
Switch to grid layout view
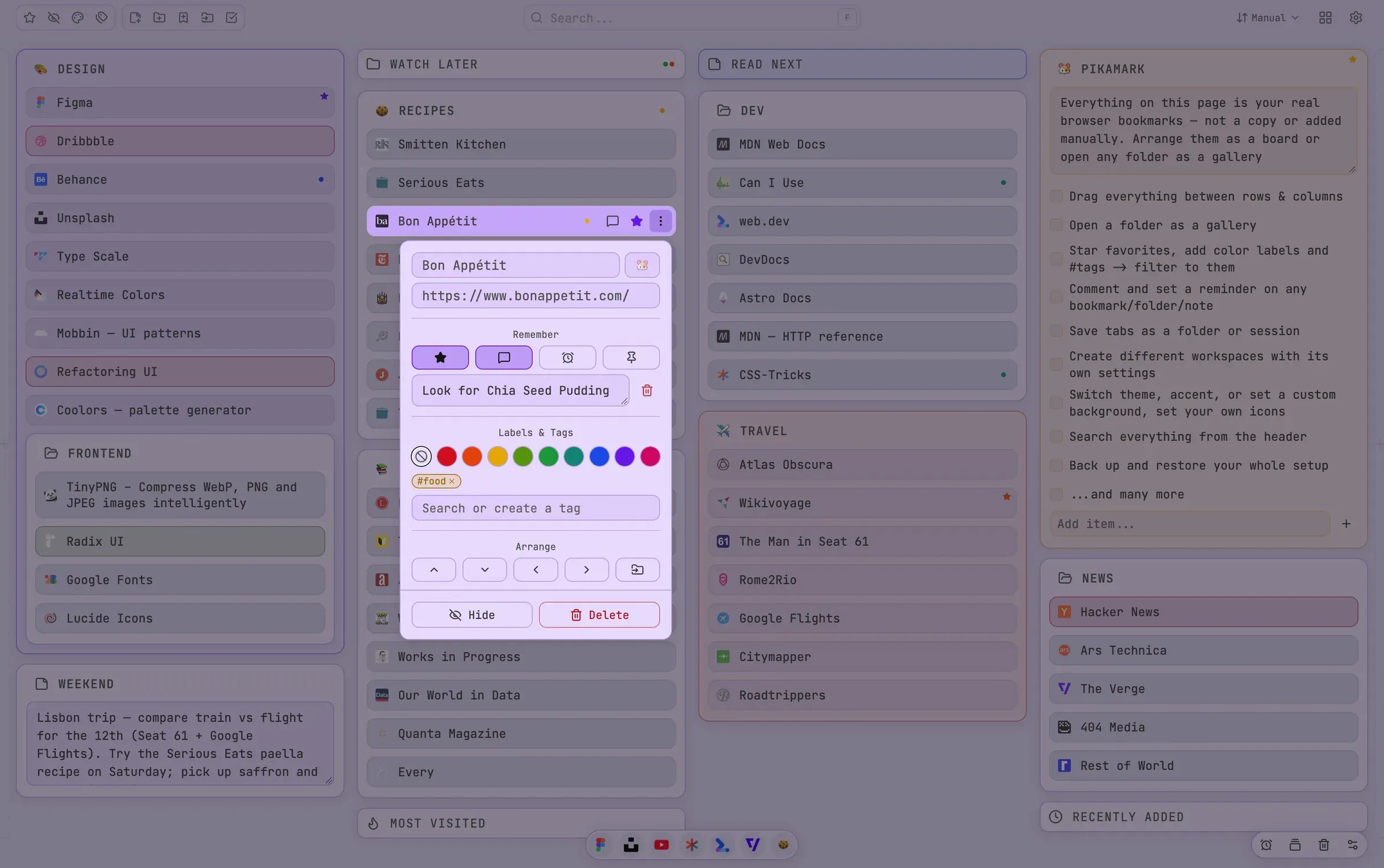click(x=1325, y=18)
